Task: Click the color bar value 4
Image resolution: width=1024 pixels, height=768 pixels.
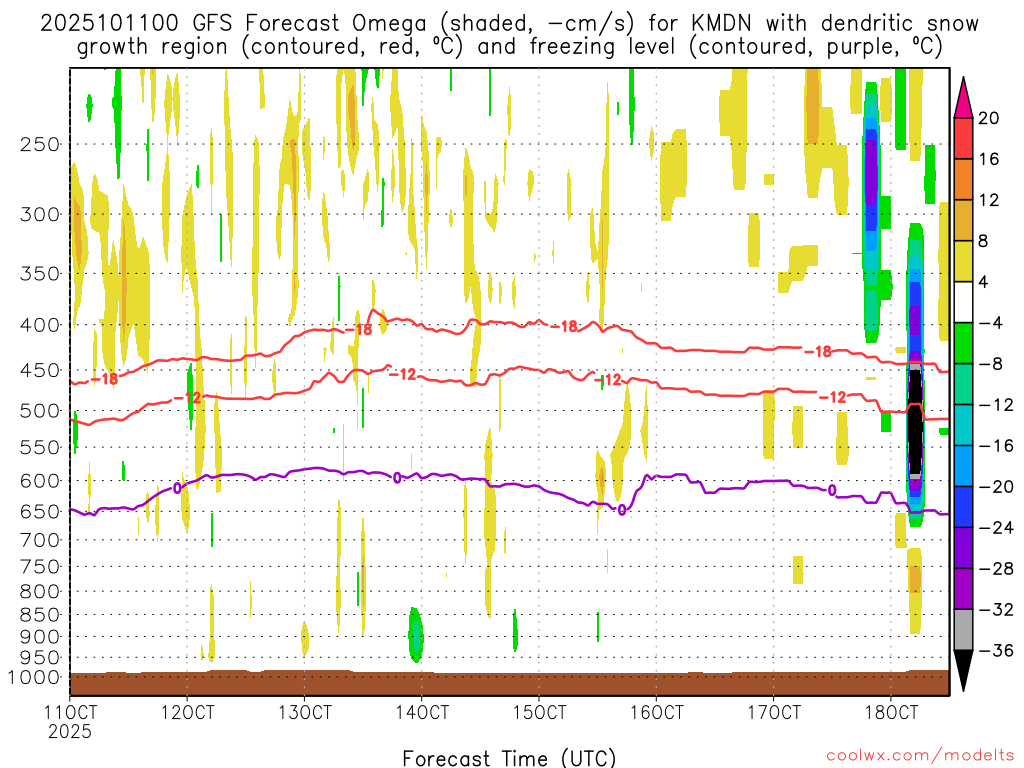Action: coord(983,282)
